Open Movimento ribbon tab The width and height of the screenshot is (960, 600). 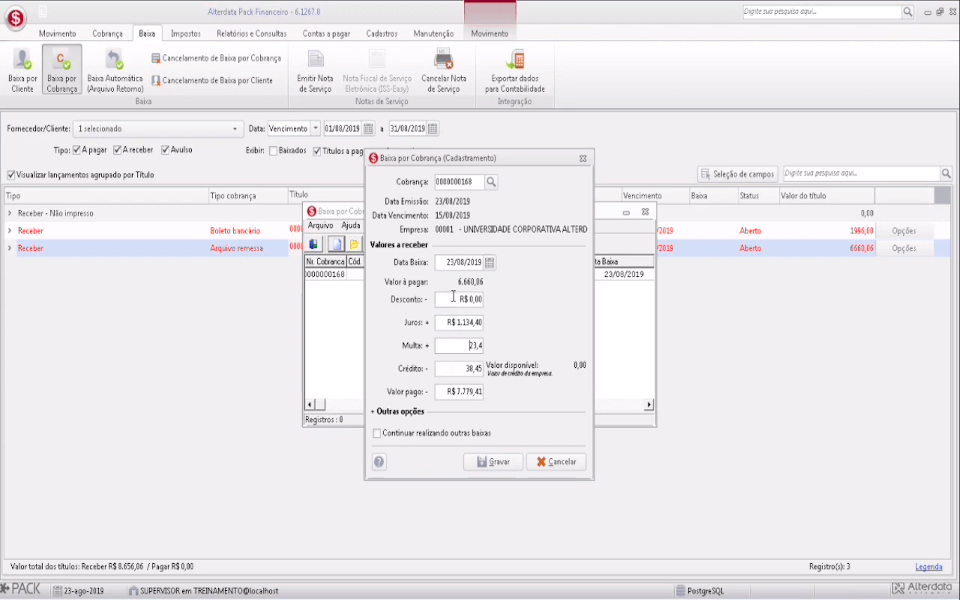pyautogui.click(x=58, y=34)
